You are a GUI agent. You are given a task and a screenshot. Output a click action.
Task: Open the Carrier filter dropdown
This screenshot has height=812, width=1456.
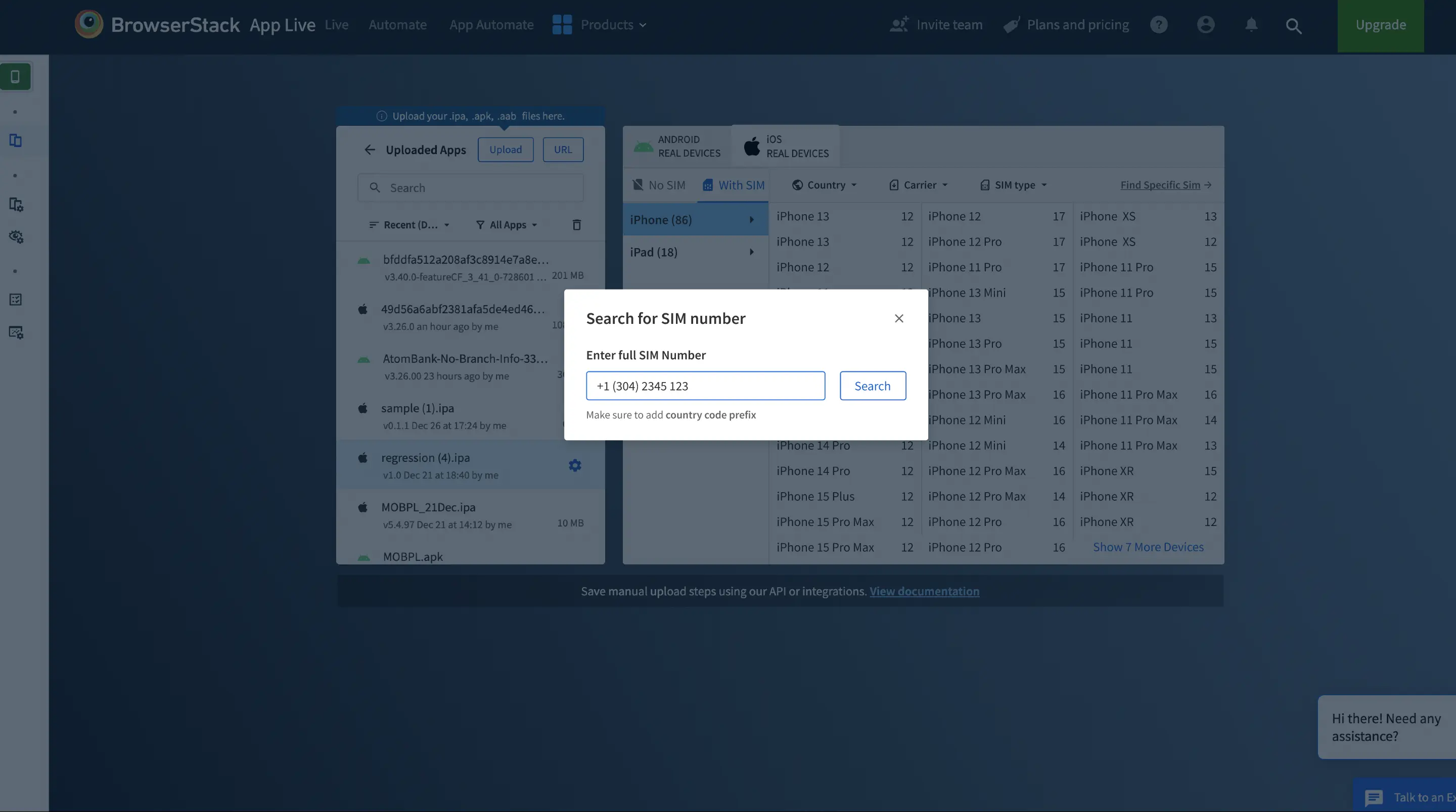tap(919, 185)
